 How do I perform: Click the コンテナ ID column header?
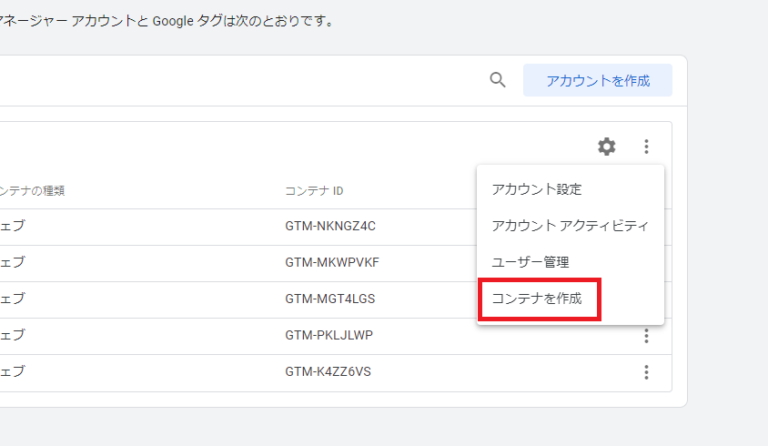[x=314, y=191]
